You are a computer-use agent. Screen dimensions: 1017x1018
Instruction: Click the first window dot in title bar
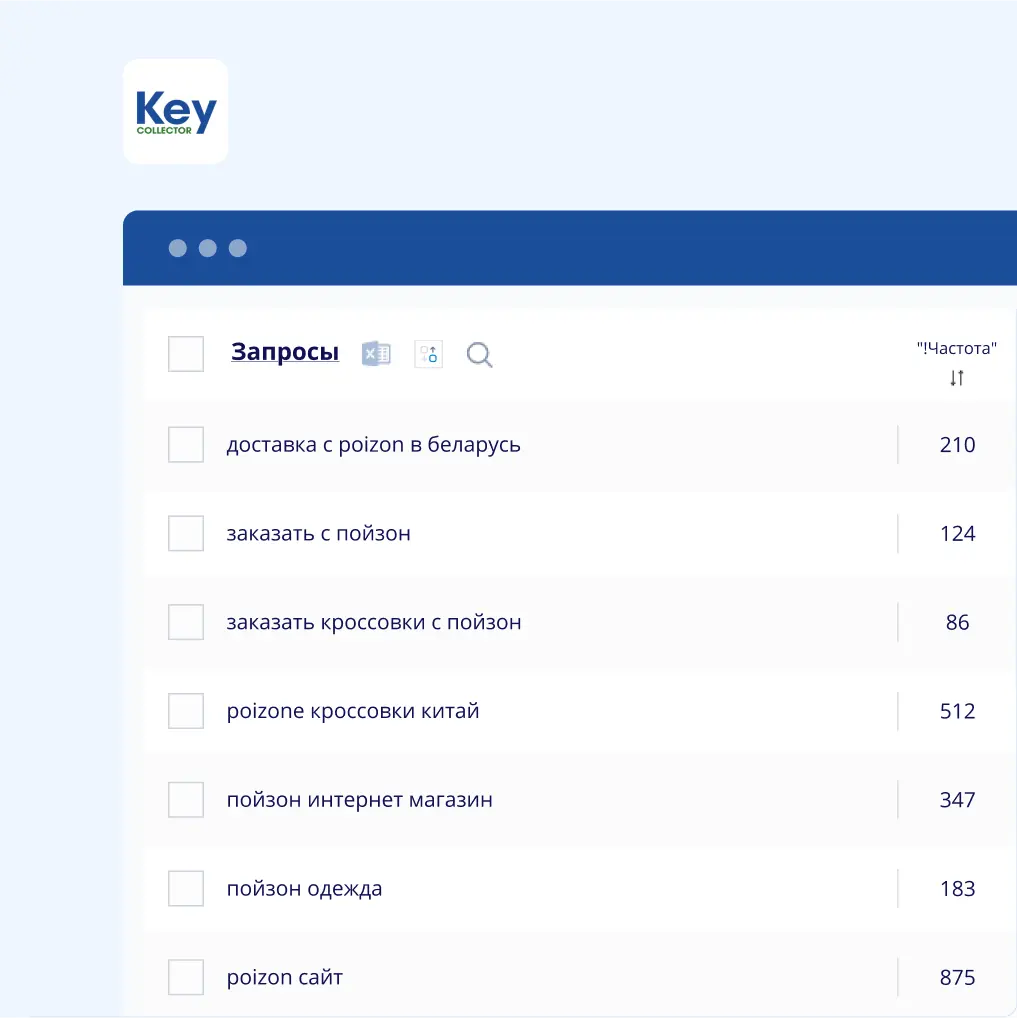point(176,247)
